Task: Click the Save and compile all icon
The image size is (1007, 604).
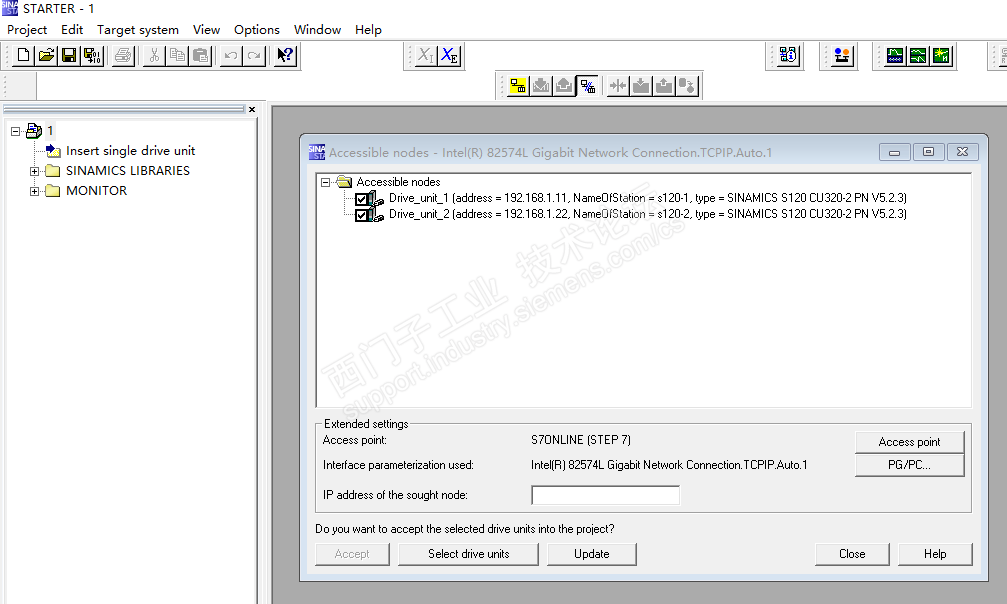Action: point(92,55)
